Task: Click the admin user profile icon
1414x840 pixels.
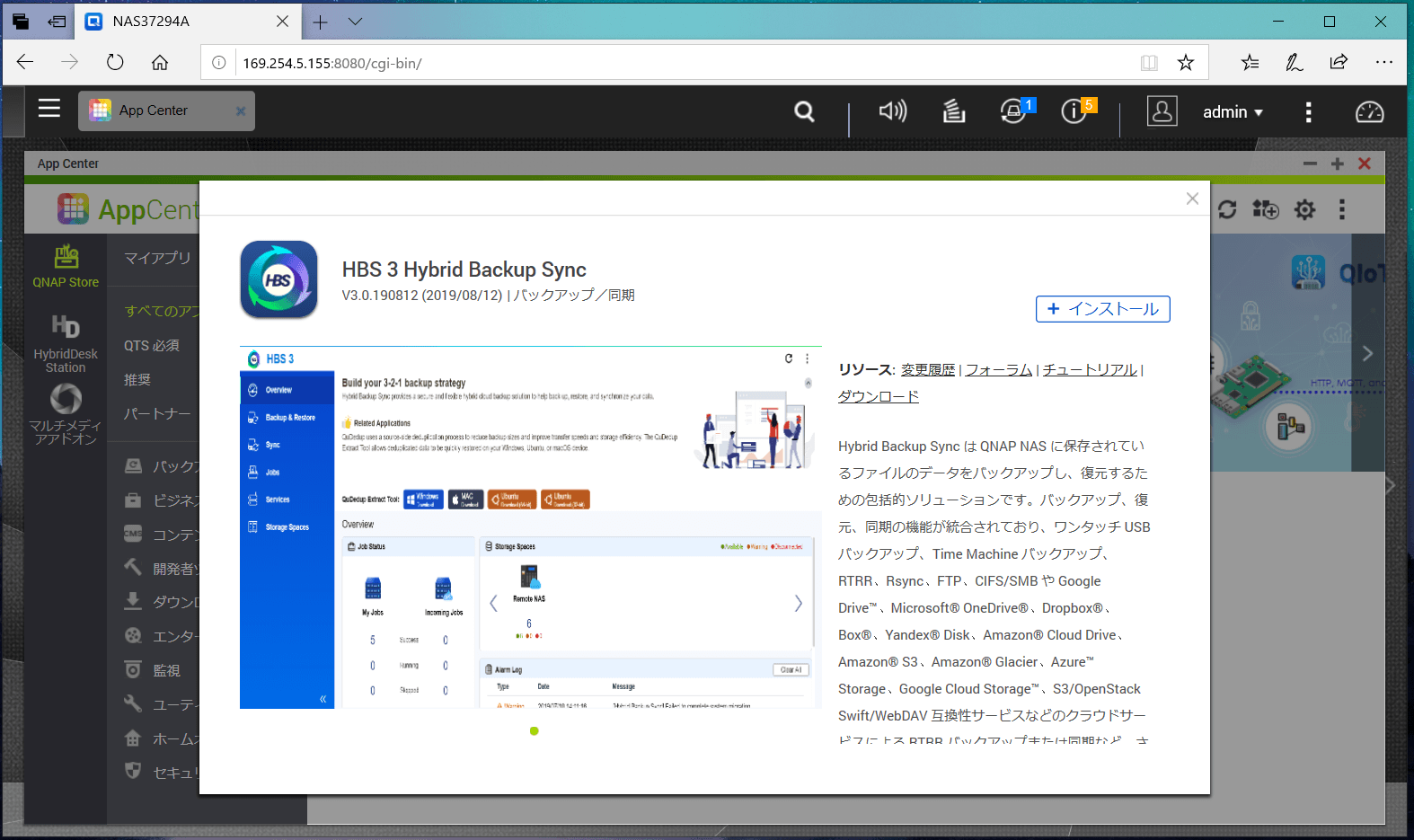Action: tap(1162, 111)
